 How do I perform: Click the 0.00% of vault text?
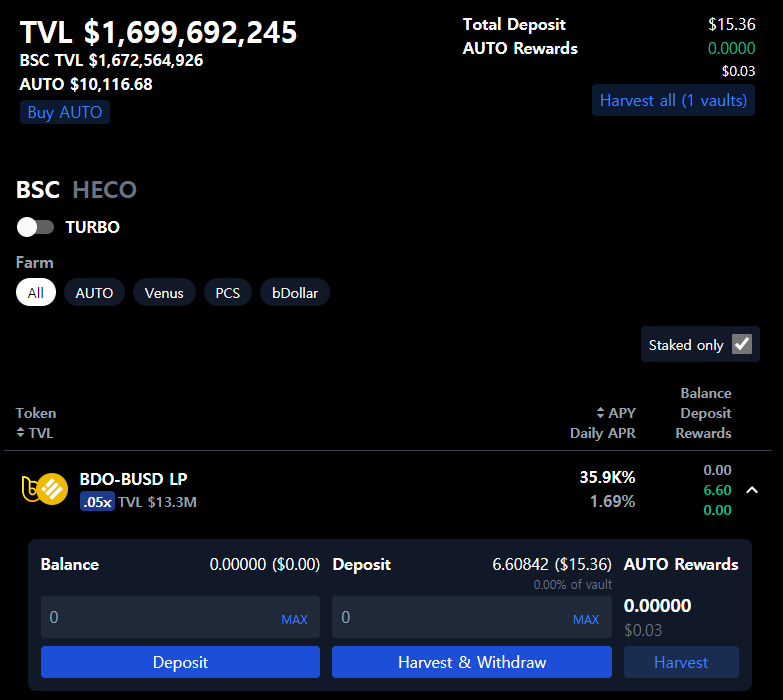(x=573, y=585)
